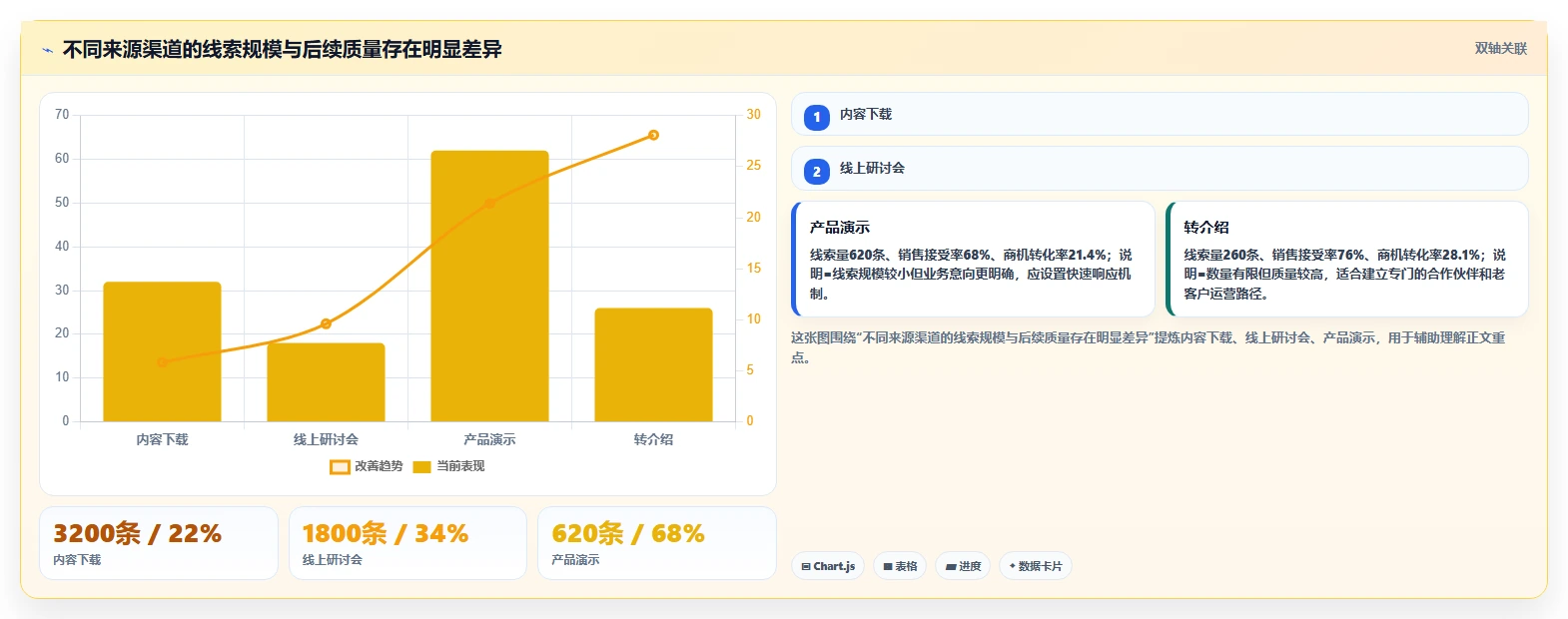Click the line point on 线上研讨会

tap(326, 323)
